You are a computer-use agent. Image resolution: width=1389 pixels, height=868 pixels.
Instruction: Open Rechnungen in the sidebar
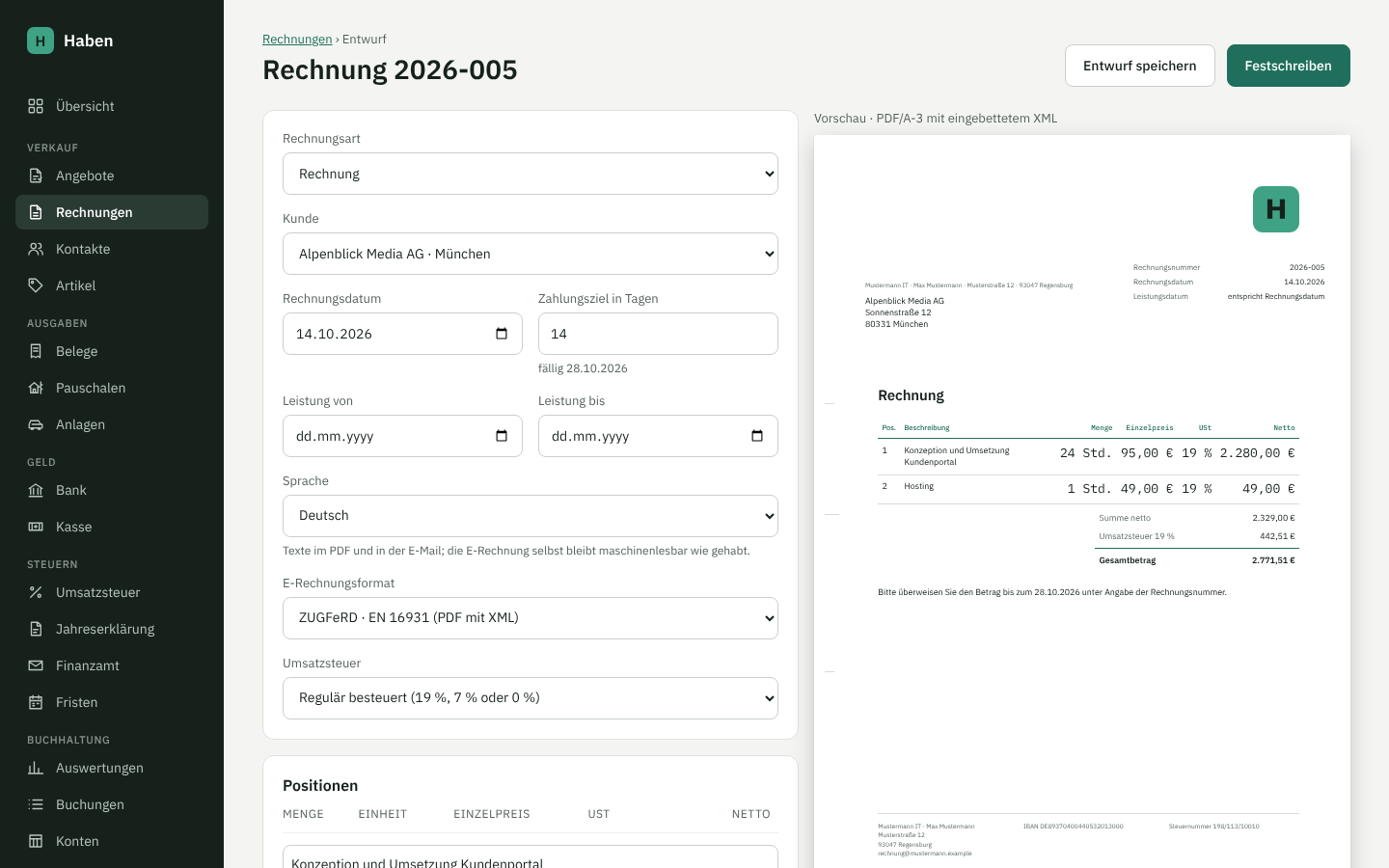pos(112,212)
